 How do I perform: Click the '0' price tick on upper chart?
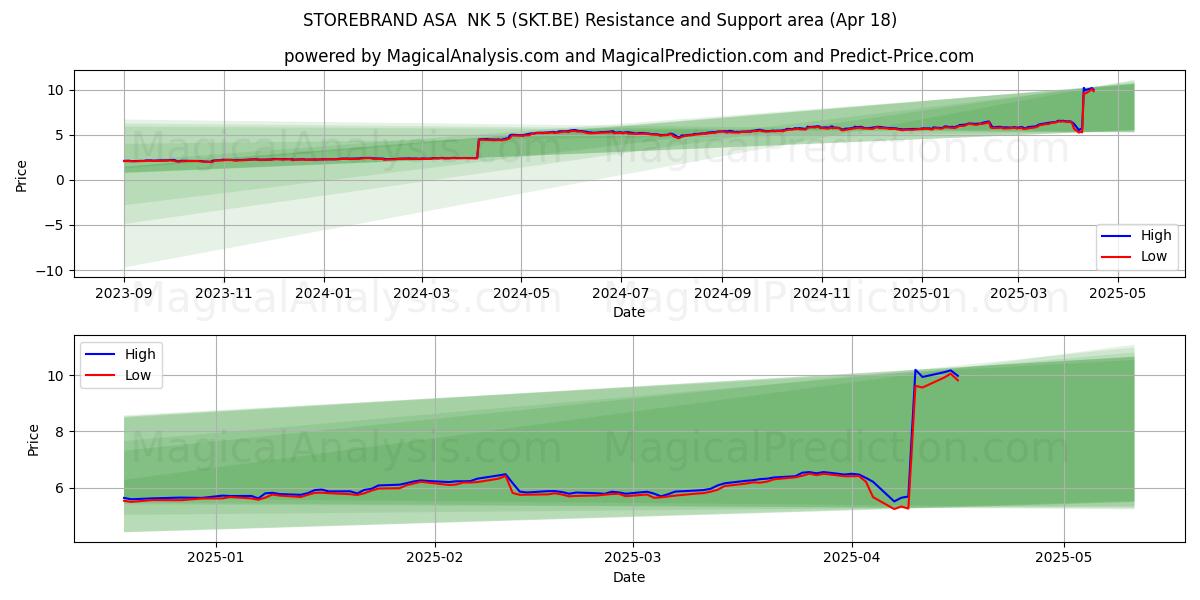(60, 180)
